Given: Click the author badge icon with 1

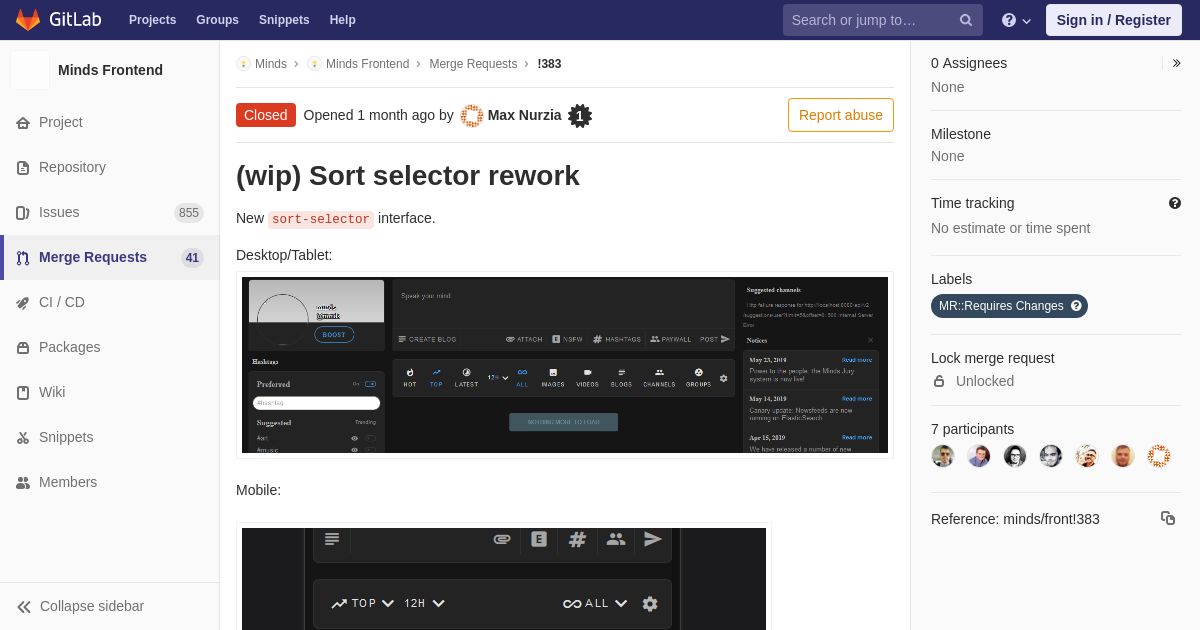Looking at the screenshot, I should point(580,116).
